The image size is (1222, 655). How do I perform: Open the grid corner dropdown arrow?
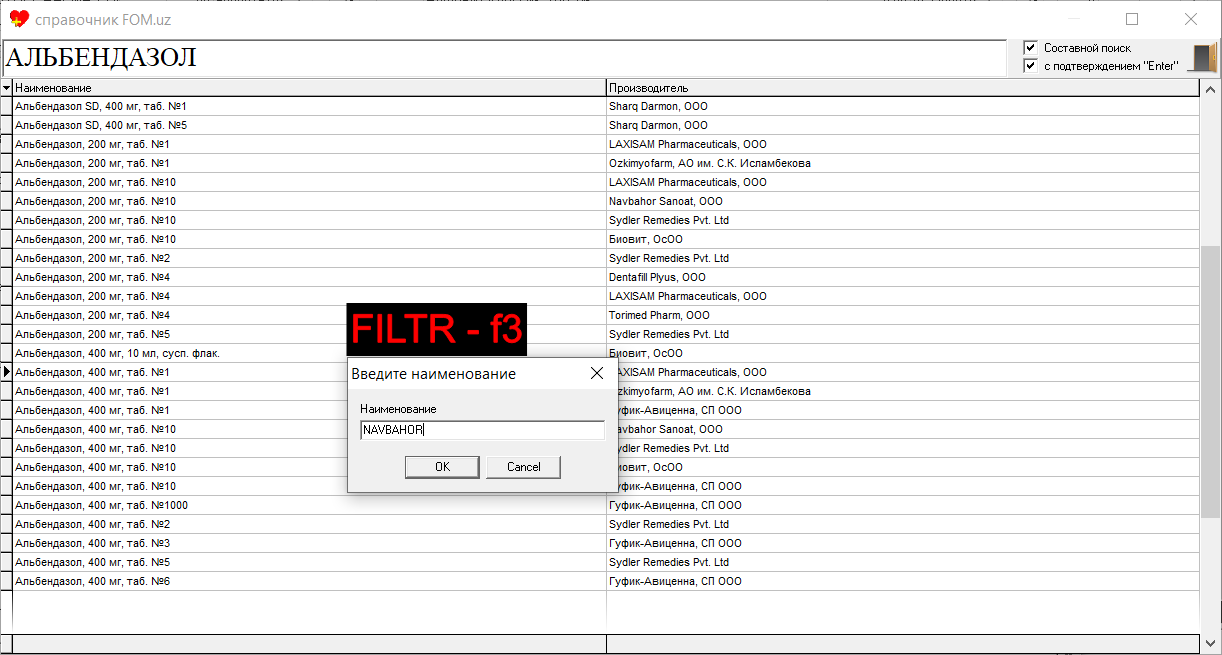[x=6, y=88]
